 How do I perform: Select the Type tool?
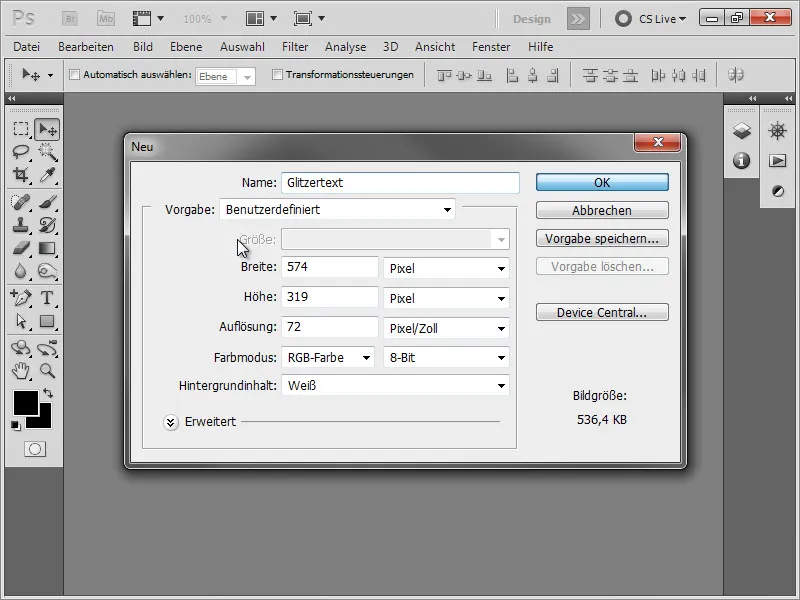click(x=47, y=297)
